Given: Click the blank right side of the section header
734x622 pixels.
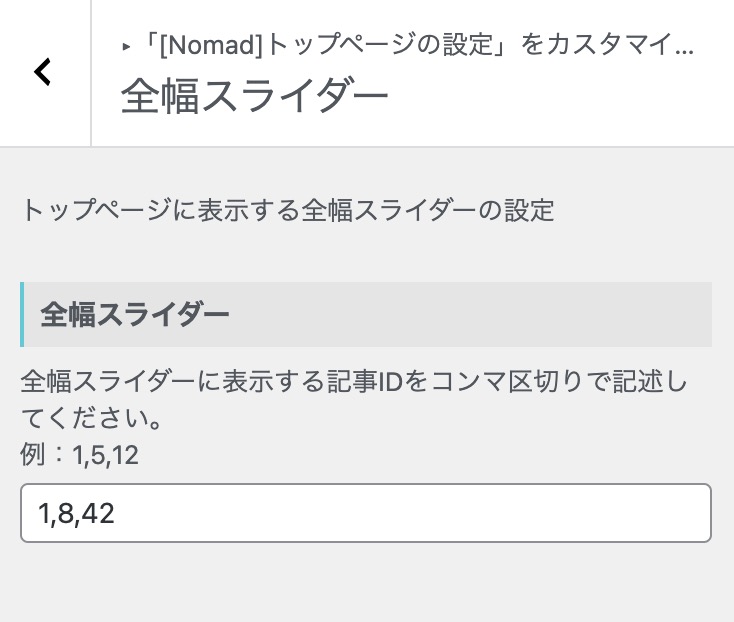Looking at the screenshot, I should click(560, 315).
